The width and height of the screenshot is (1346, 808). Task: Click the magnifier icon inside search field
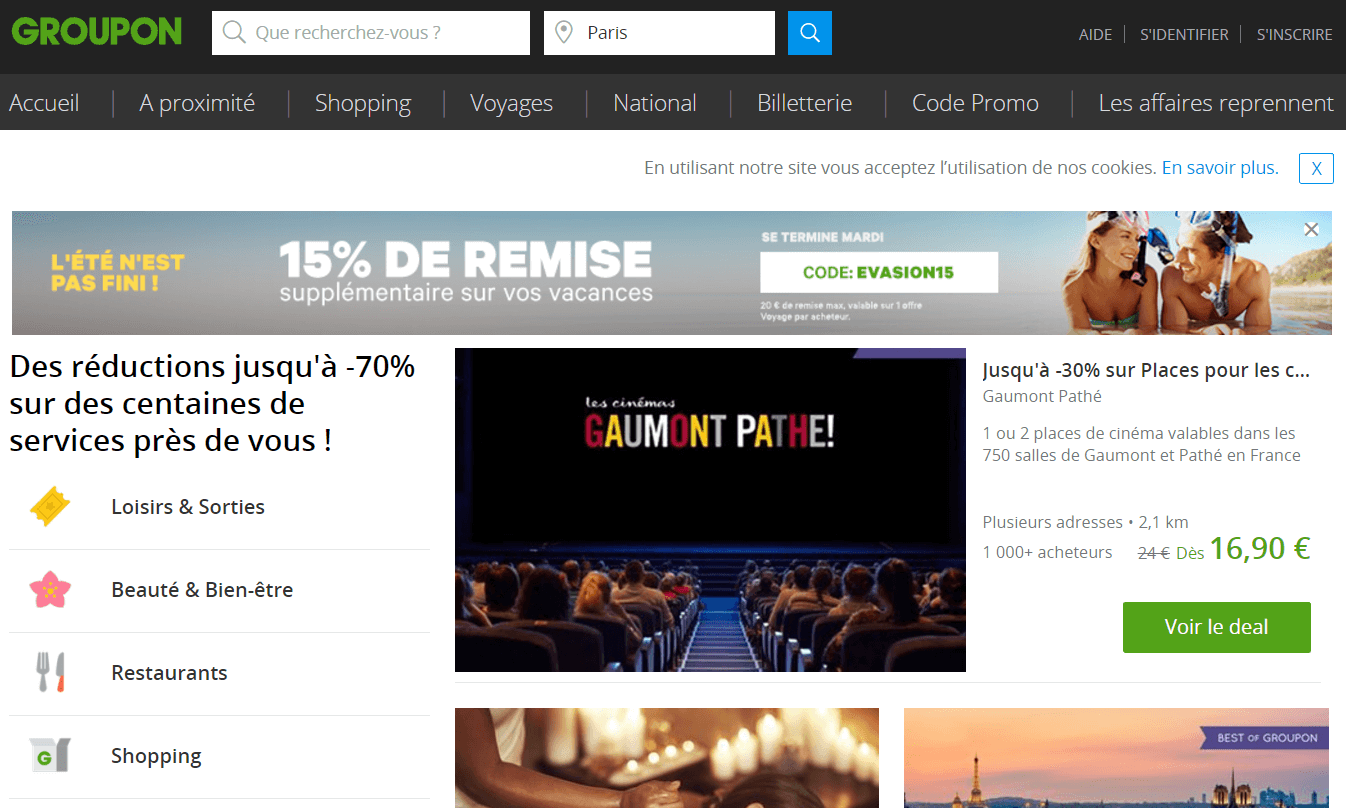234,33
